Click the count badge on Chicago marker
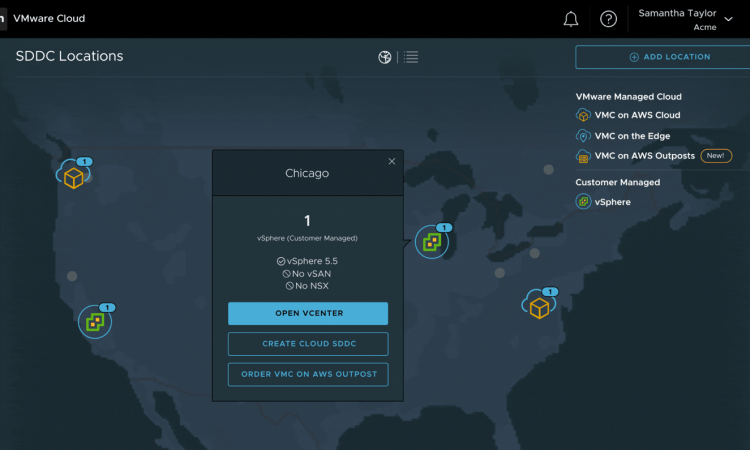750x450 pixels. (444, 228)
